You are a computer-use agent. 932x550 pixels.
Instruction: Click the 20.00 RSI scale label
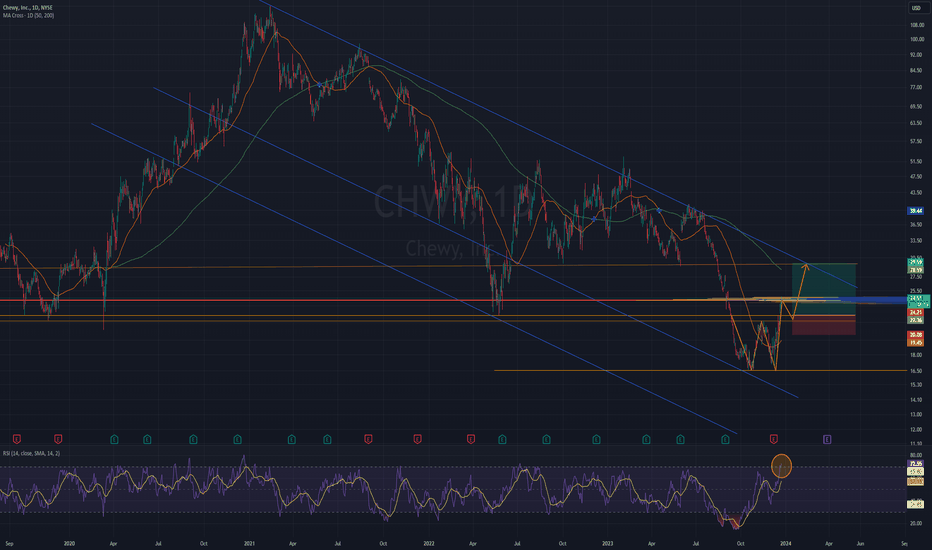(x=917, y=523)
